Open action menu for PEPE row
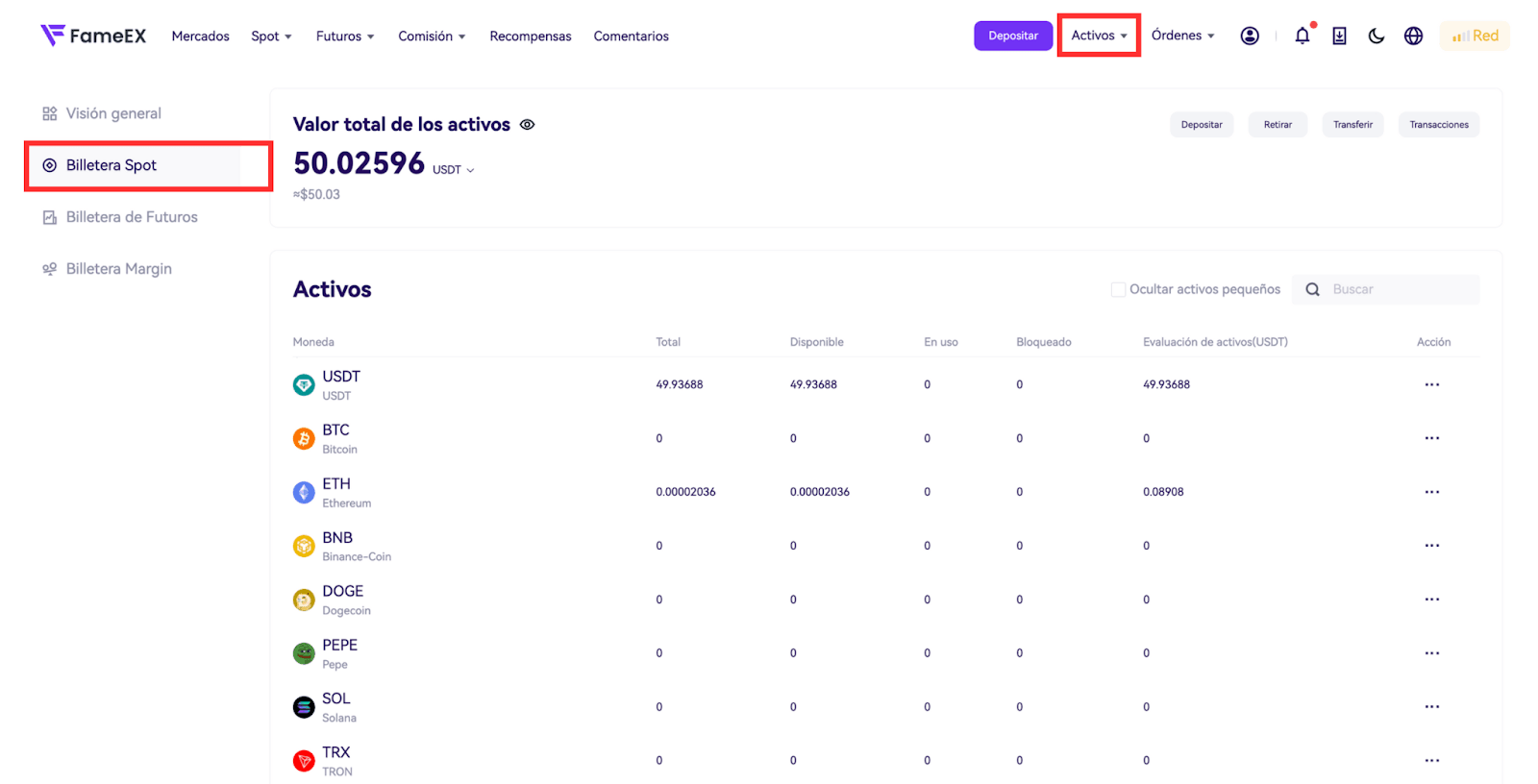Viewport: 1538px width, 784px height. (x=1432, y=653)
